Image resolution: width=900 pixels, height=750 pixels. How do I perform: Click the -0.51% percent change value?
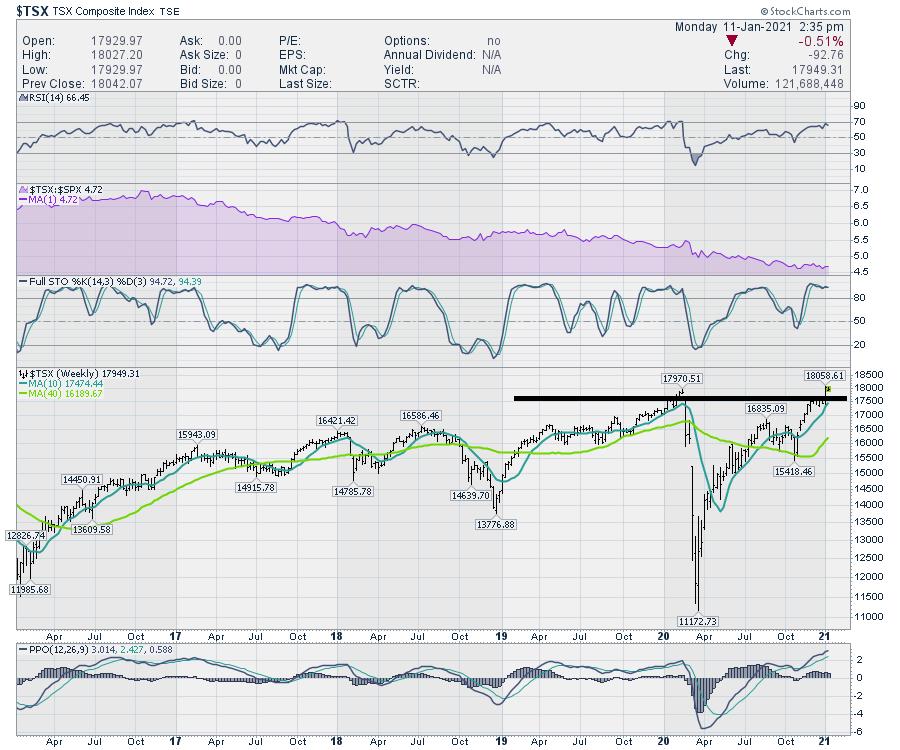tap(822, 41)
